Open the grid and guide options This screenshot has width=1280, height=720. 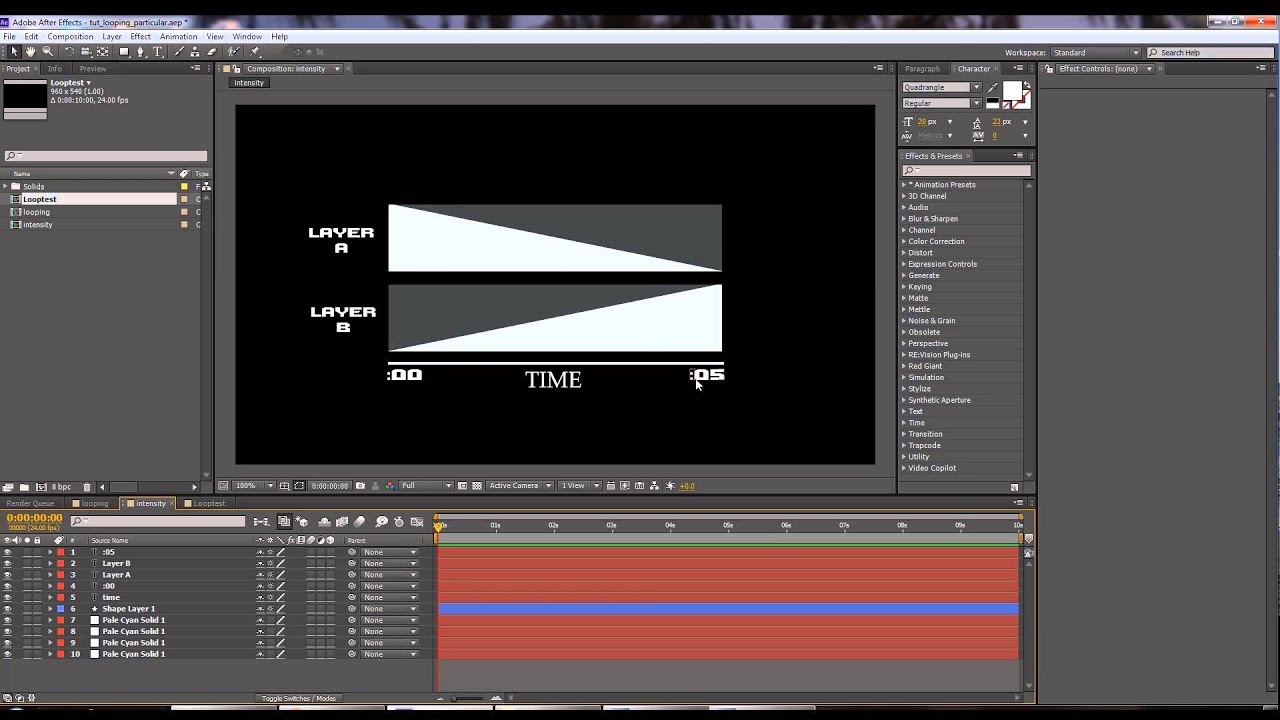284,486
